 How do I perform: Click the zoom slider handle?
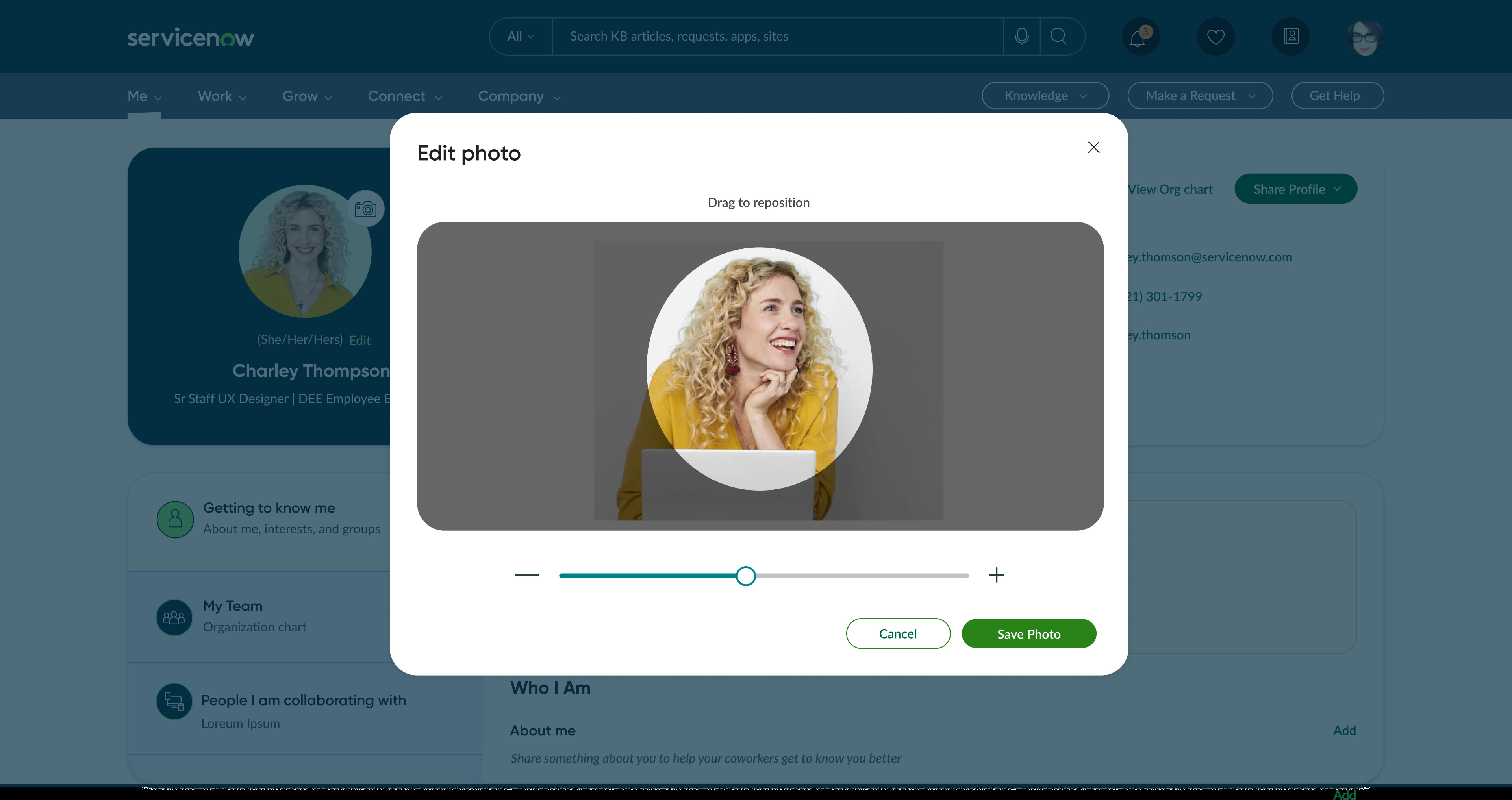(745, 576)
